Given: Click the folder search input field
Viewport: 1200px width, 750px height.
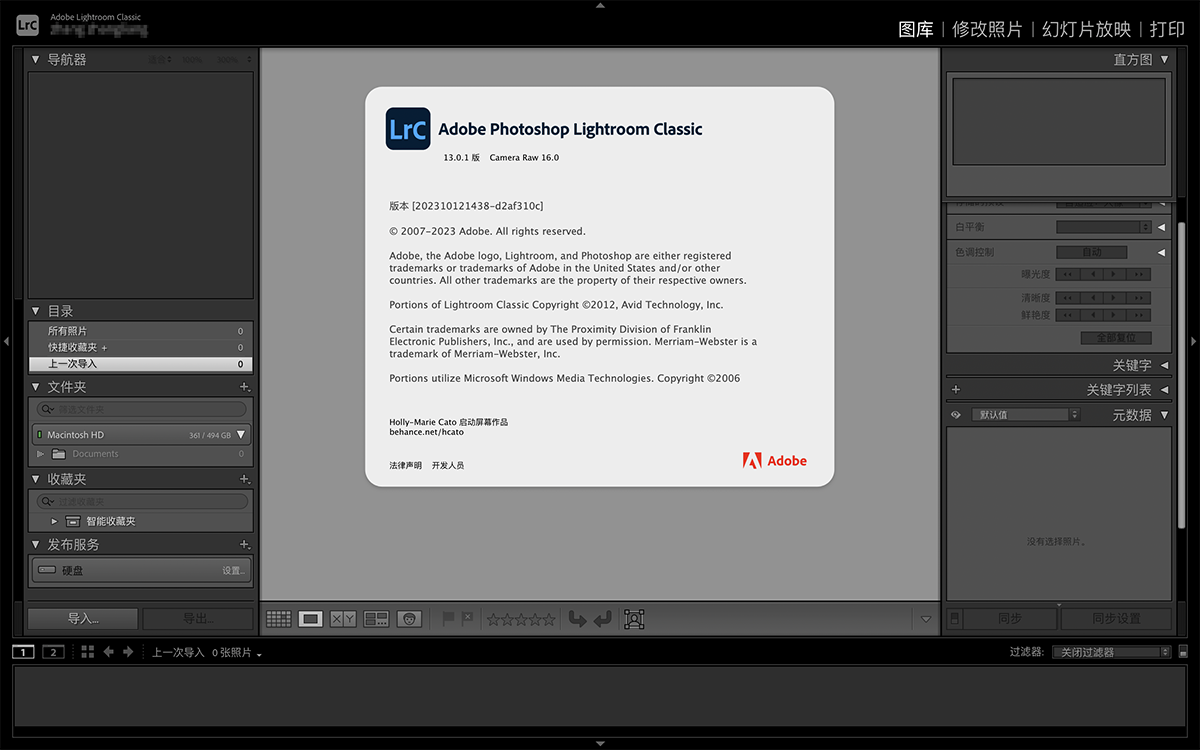Looking at the screenshot, I should coord(141,409).
